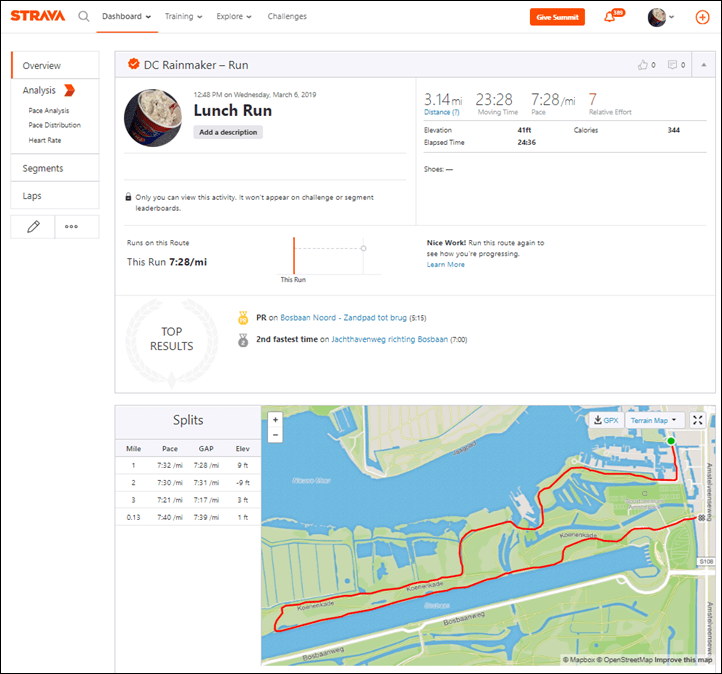722x674 pixels.
Task: Click the orange Analysis chevron icon
Action: 69,90
